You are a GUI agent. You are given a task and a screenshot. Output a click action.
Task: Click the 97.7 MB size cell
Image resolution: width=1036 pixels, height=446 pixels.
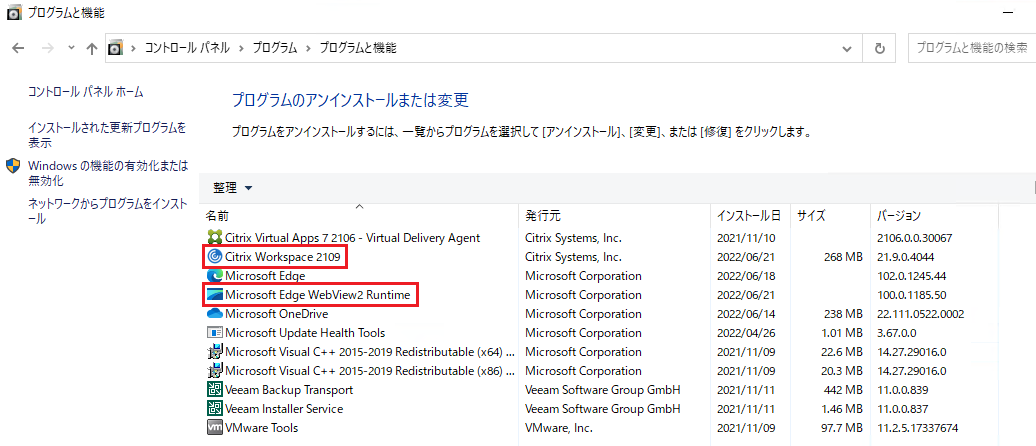840,427
